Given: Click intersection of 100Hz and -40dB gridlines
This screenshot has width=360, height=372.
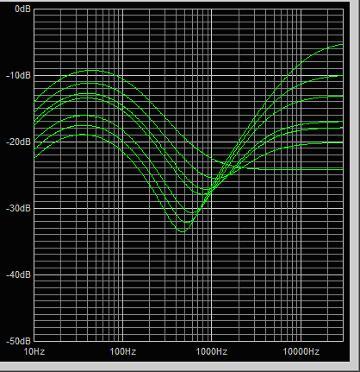Looking at the screenshot, I should [x=123, y=275].
